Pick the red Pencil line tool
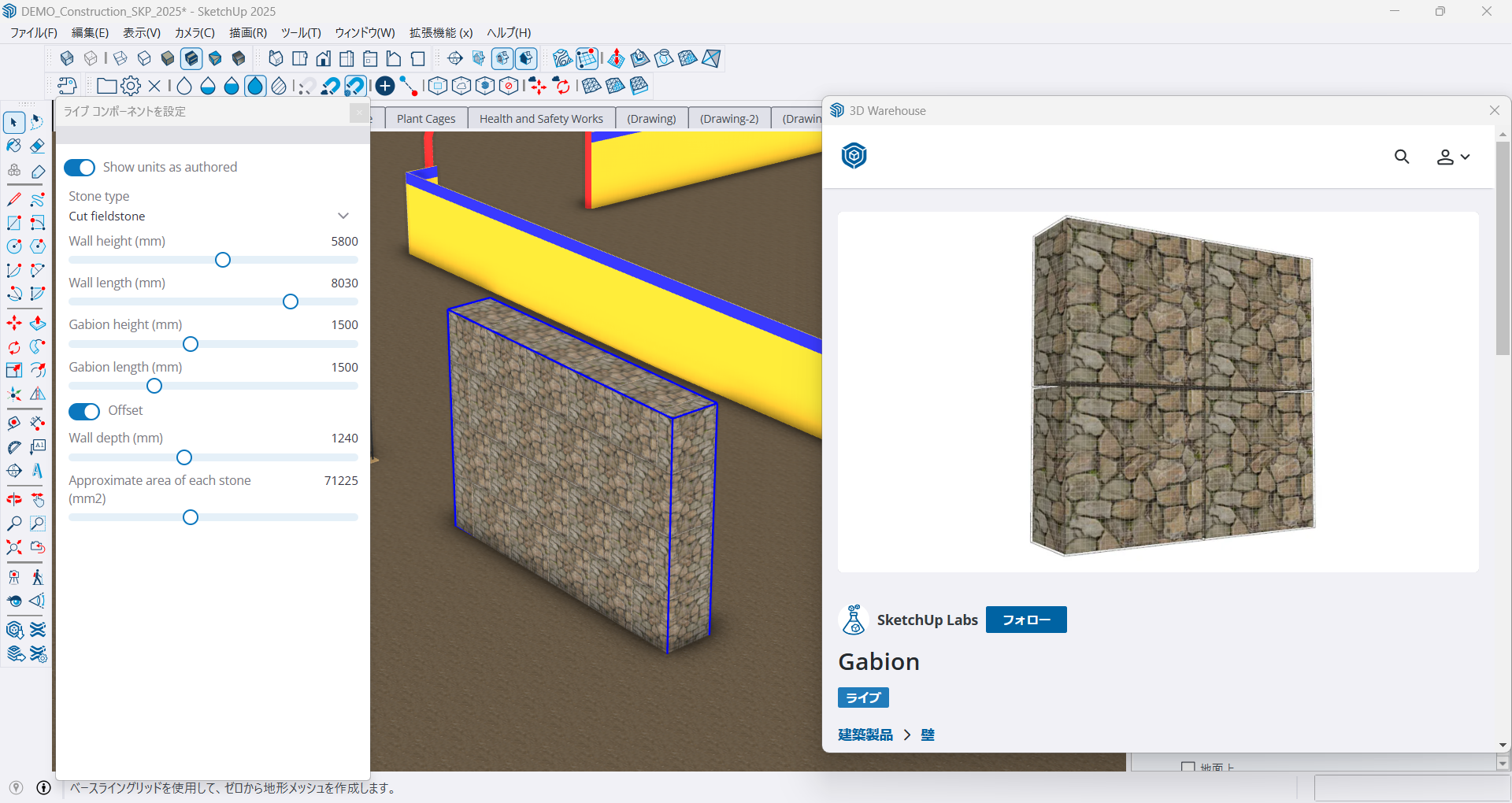 pyautogui.click(x=14, y=200)
